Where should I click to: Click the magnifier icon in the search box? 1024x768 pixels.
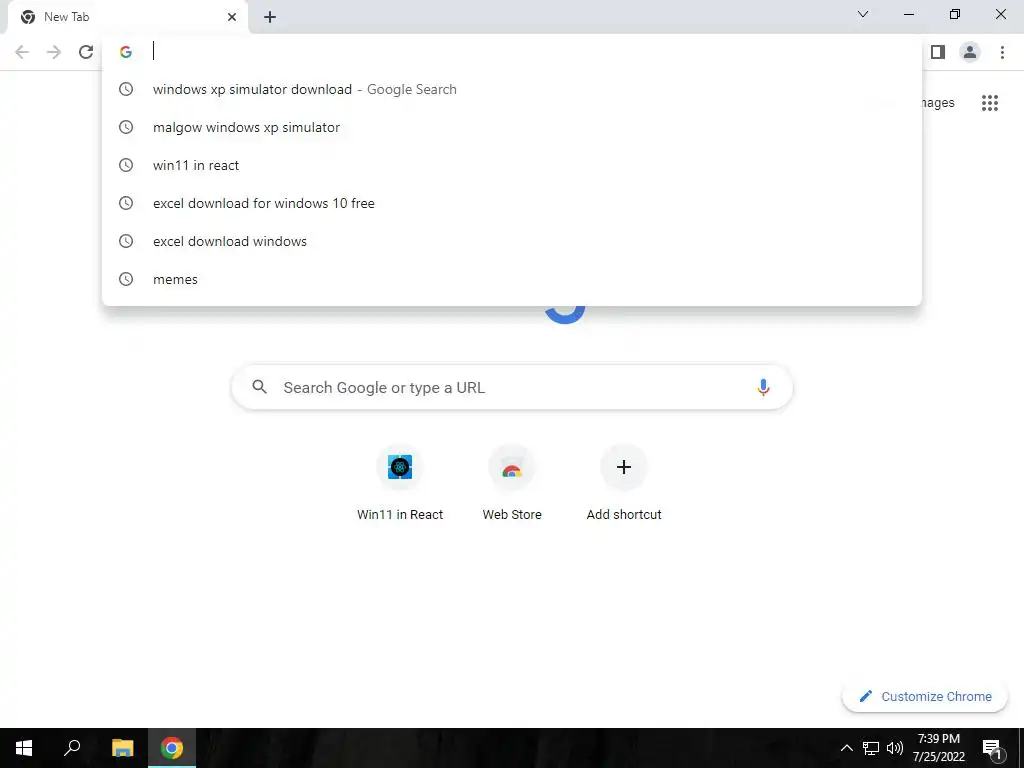(259, 387)
